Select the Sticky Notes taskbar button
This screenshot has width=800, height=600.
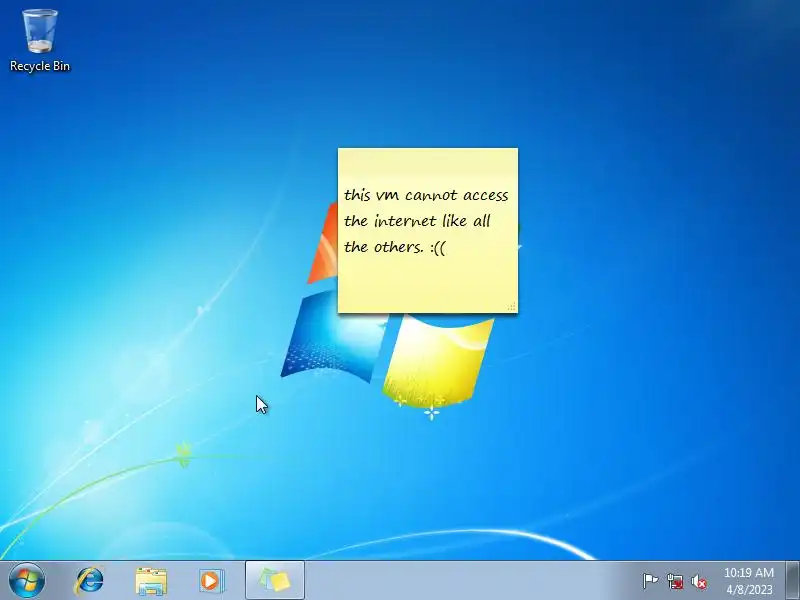tap(274, 580)
